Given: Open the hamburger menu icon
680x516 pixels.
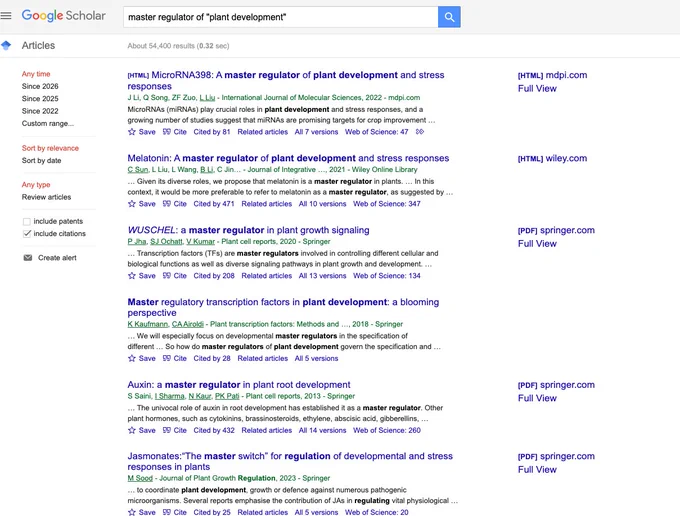Looking at the screenshot, I should click(6, 16).
